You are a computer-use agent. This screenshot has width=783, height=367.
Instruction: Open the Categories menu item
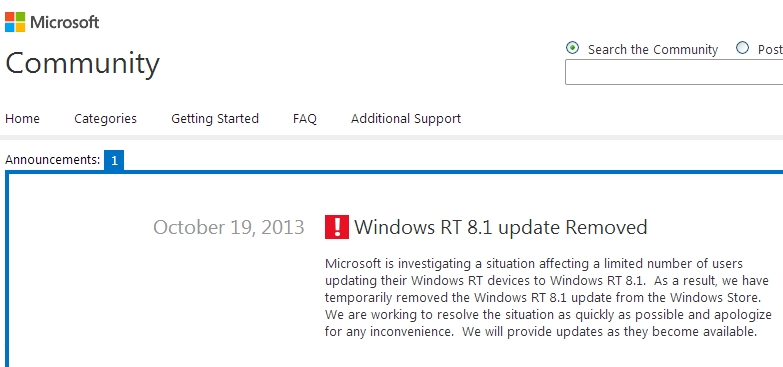105,119
